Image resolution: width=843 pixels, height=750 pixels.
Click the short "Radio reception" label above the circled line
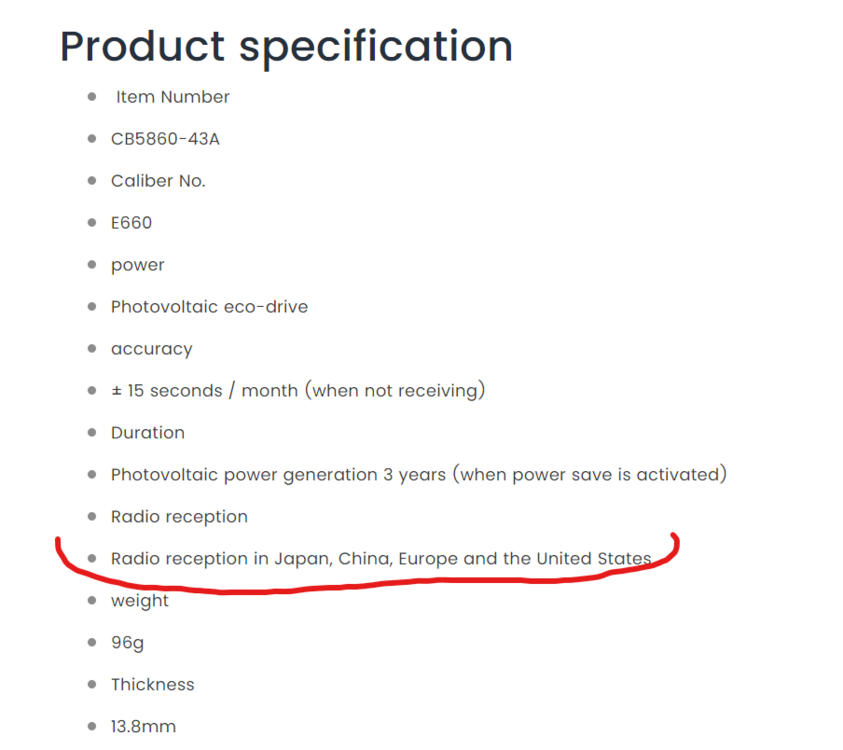tap(179, 517)
